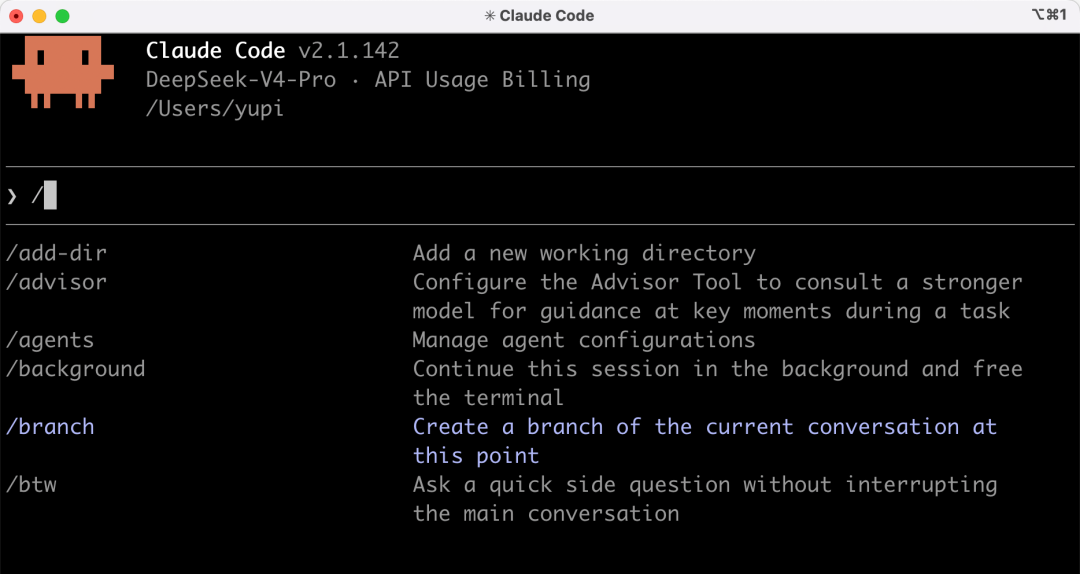Click the red close window button
The image size is (1080, 574).
click(x=17, y=16)
